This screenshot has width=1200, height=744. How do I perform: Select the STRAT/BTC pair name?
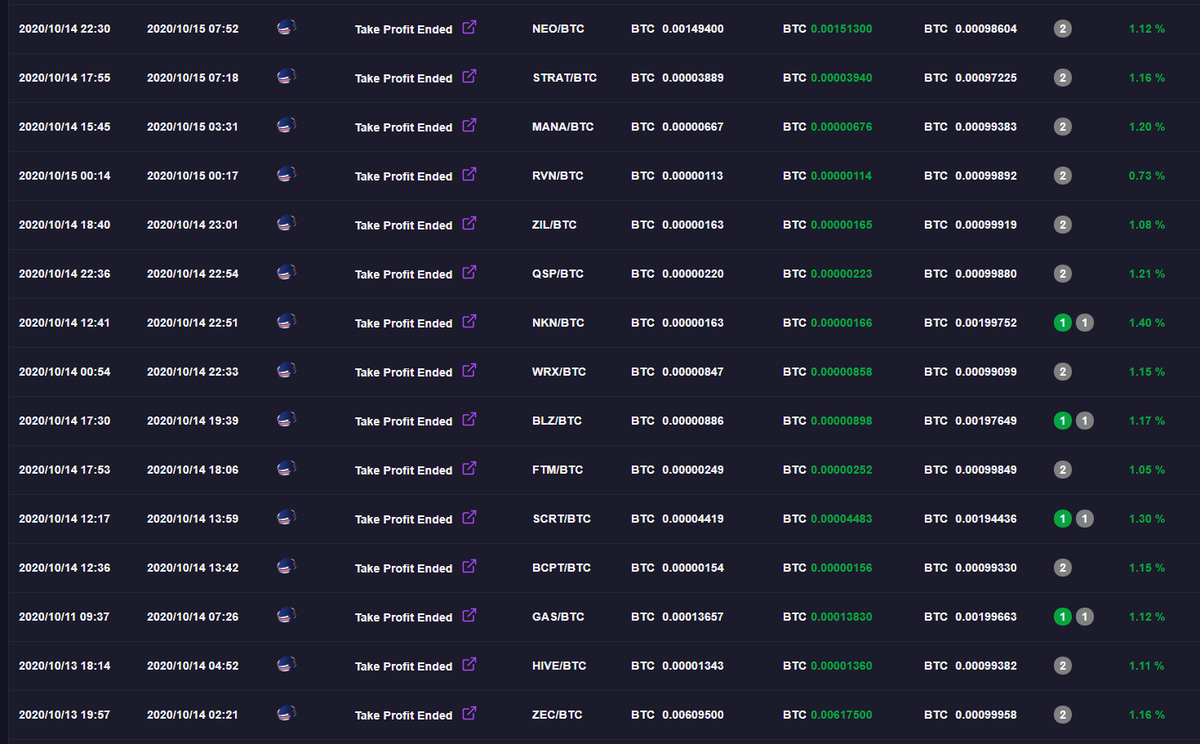pos(565,78)
